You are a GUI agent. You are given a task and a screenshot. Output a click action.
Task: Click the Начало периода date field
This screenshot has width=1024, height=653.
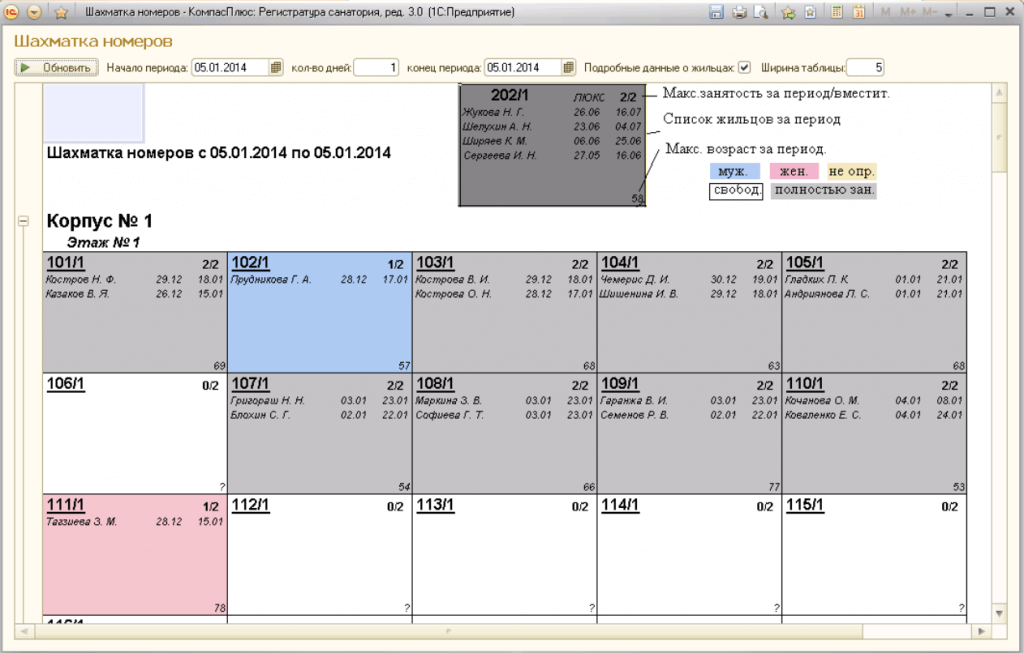[x=231, y=67]
